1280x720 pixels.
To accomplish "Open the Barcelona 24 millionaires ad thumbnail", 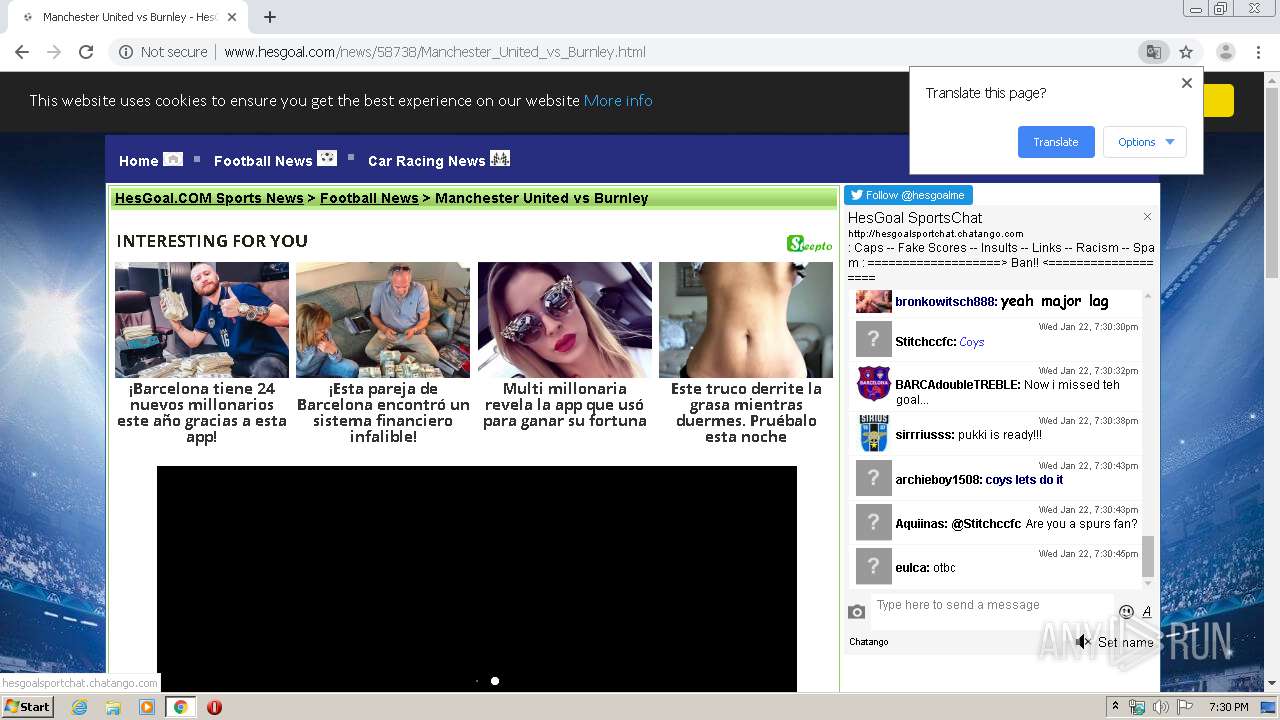I will click(202, 320).
